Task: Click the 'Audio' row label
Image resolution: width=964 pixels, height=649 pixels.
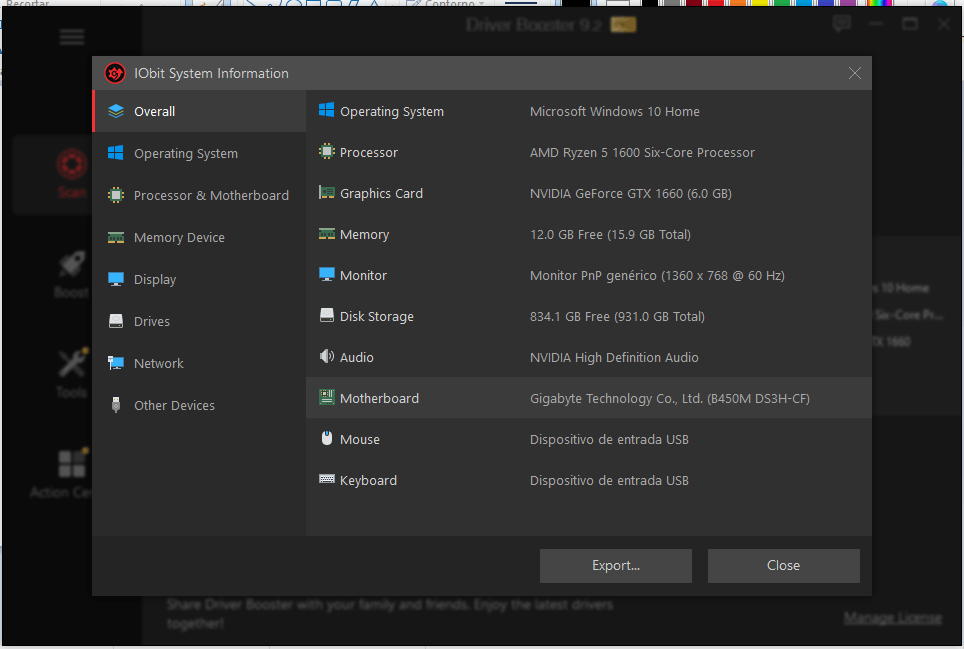Action: pos(357,358)
